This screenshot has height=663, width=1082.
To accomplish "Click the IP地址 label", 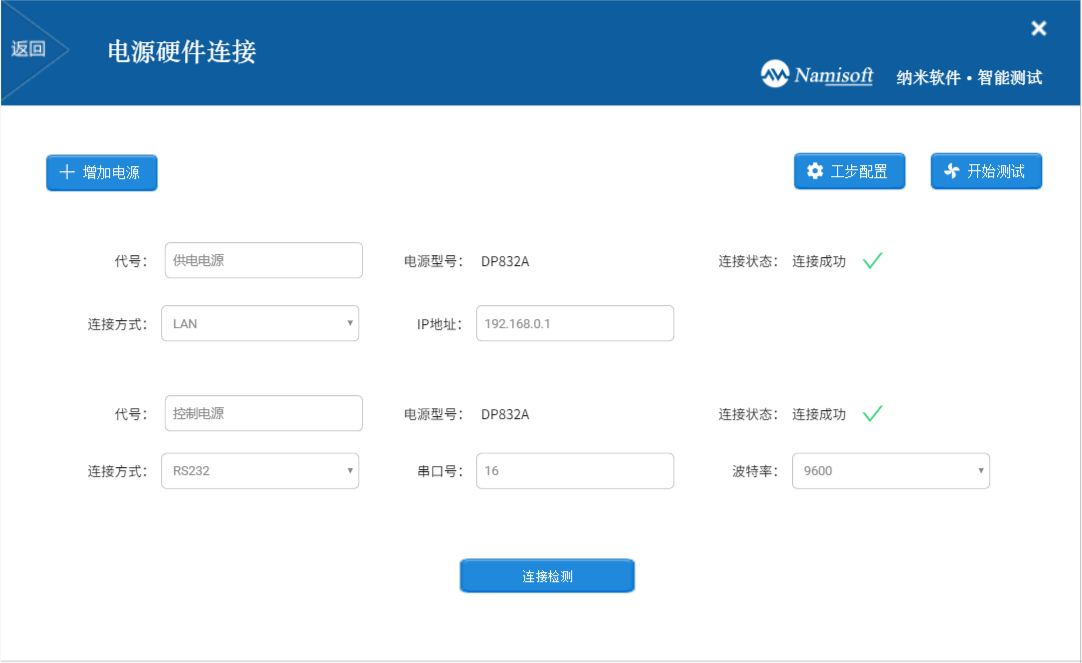I will (x=440, y=324).
